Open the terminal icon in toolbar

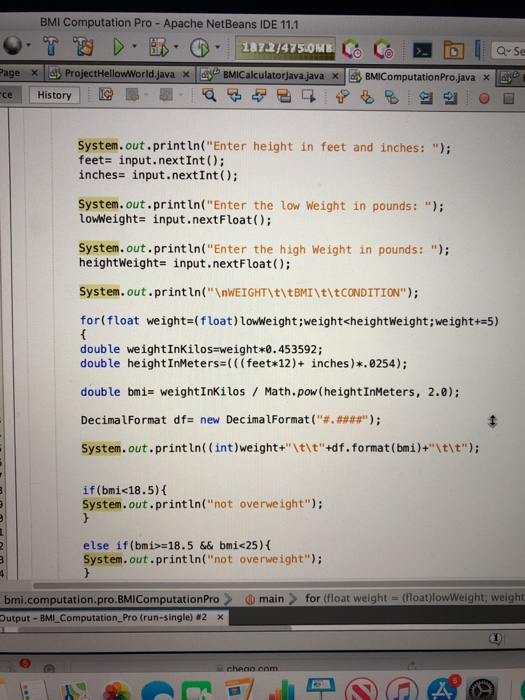(x=422, y=50)
